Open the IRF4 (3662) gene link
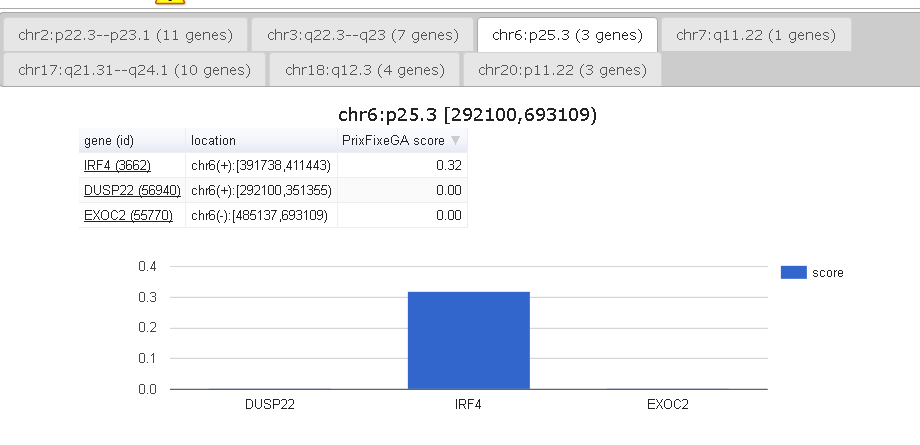The image size is (920, 445). [x=117, y=165]
